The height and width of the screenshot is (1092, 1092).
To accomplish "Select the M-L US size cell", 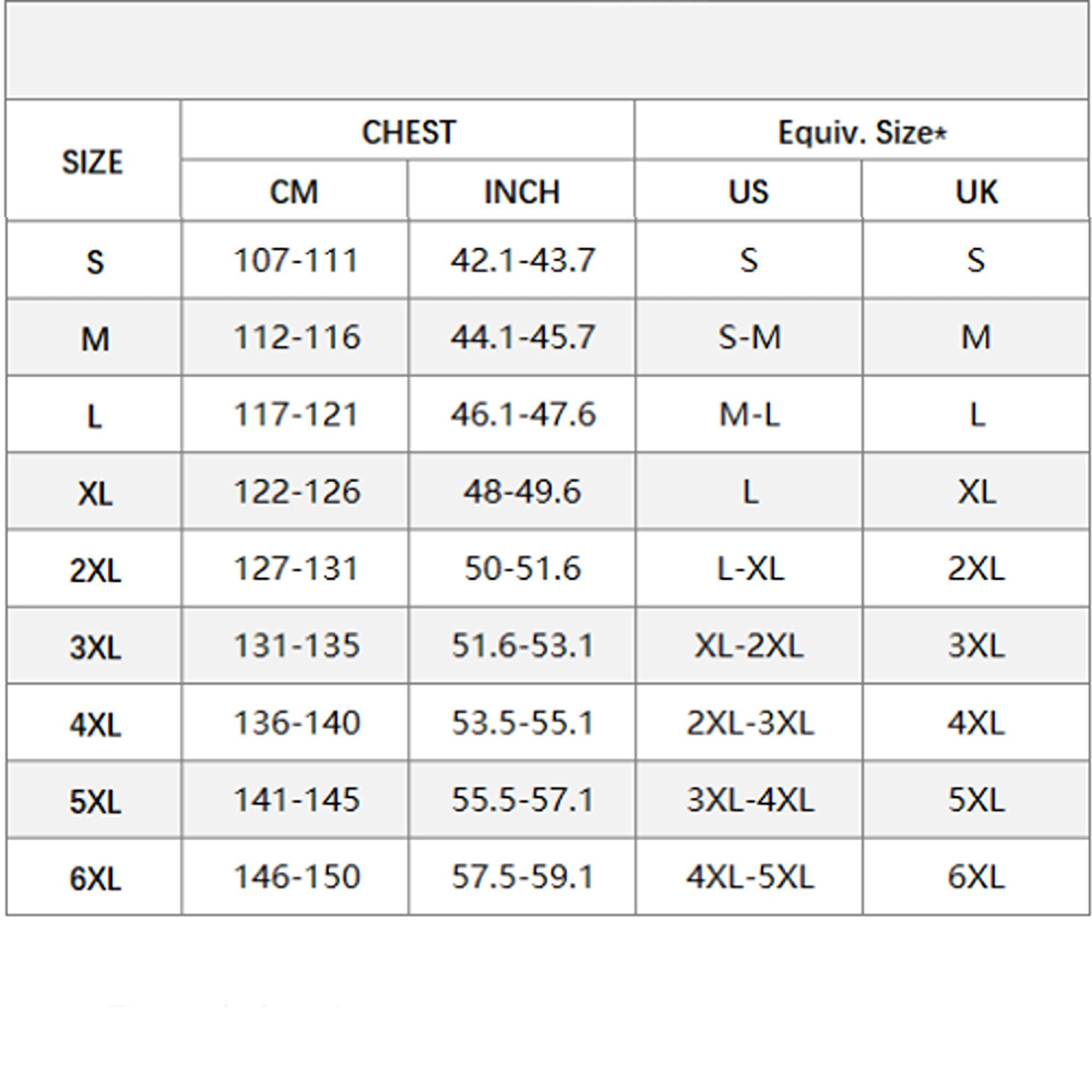I will point(749,414).
